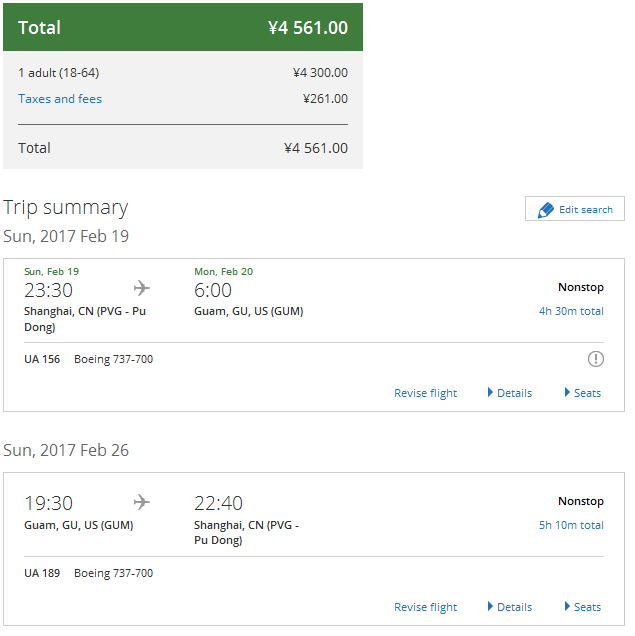Click the UA 156 flight number
The width and height of the screenshot is (635, 636).
pyautogui.click(x=40, y=359)
